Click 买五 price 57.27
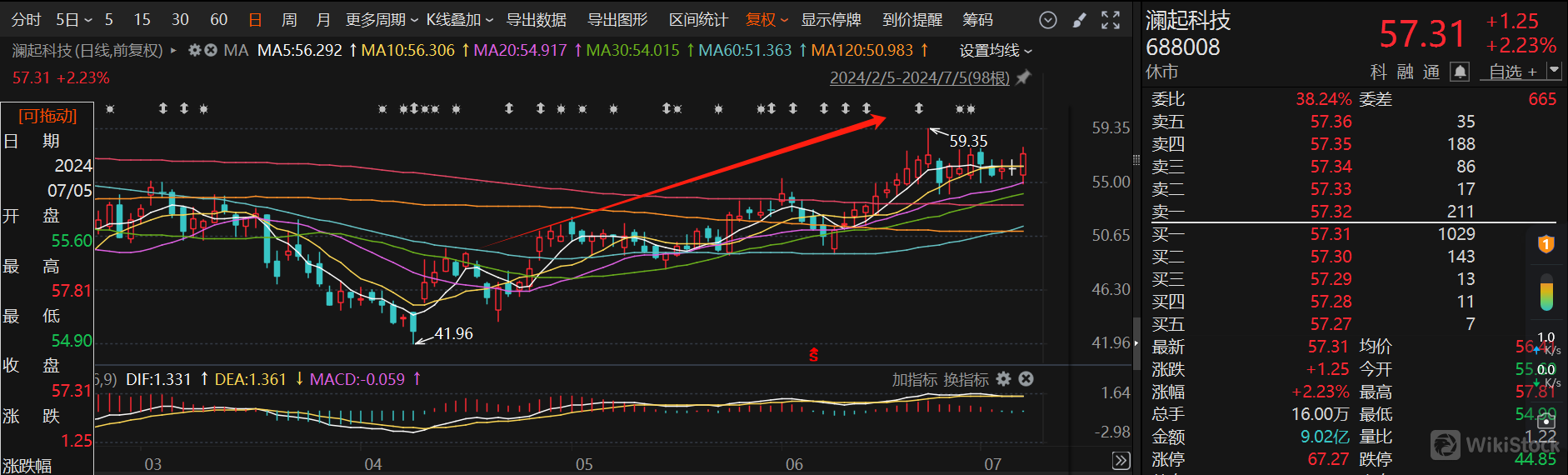 coord(1331,324)
